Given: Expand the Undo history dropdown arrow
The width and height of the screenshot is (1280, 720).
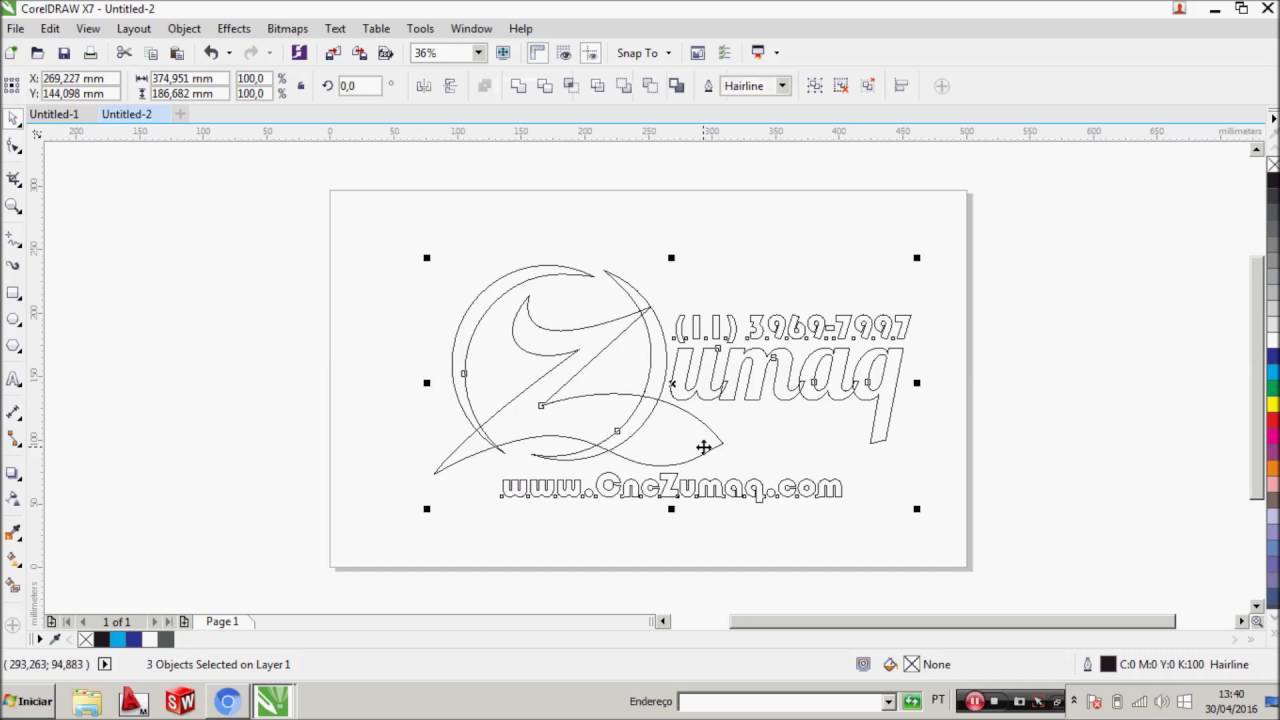Looking at the screenshot, I should tap(229, 53).
